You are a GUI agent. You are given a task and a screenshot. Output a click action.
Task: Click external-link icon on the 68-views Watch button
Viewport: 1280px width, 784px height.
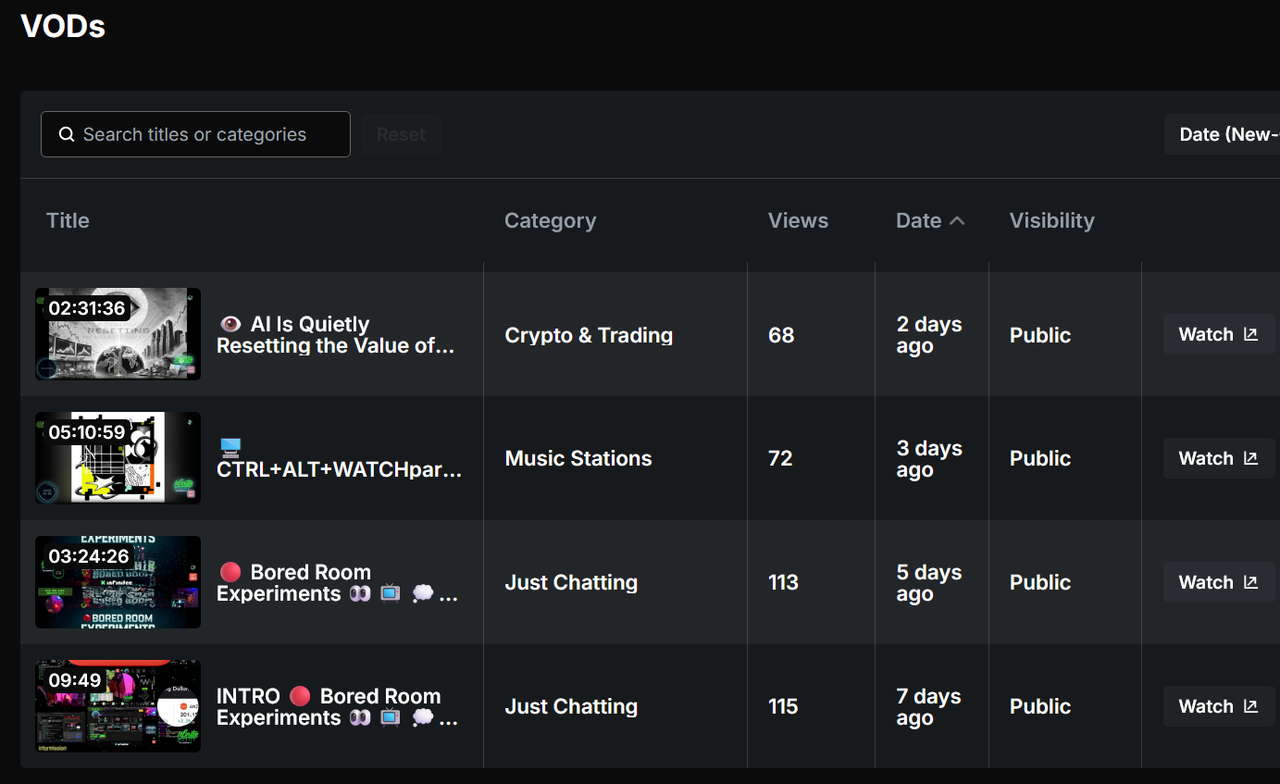1251,334
